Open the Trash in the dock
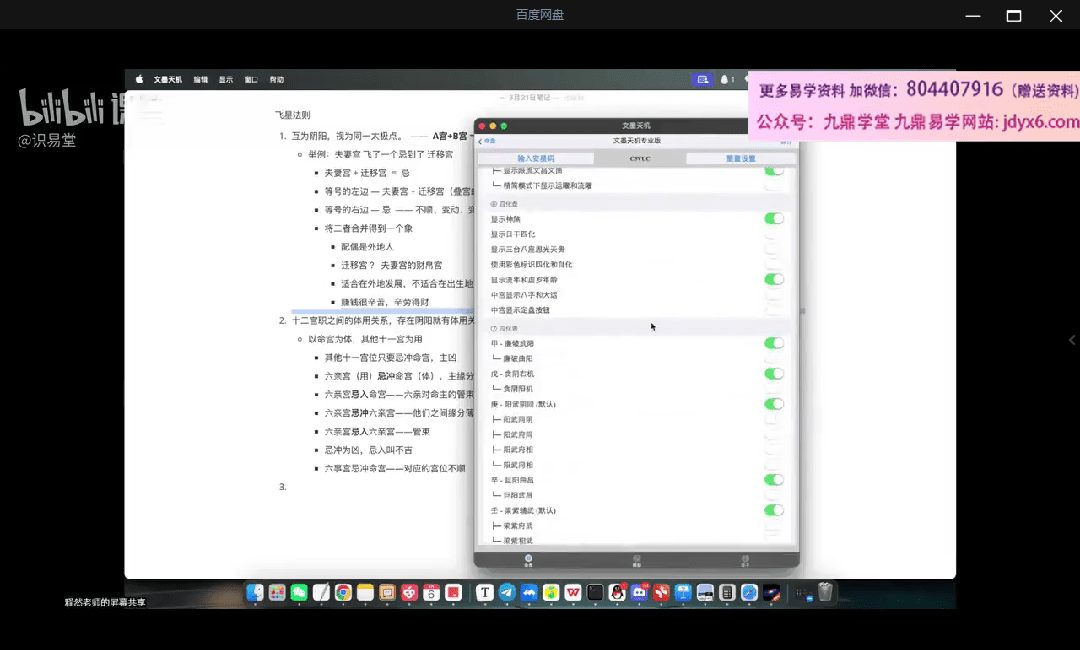This screenshot has height=650, width=1080. tap(825, 593)
